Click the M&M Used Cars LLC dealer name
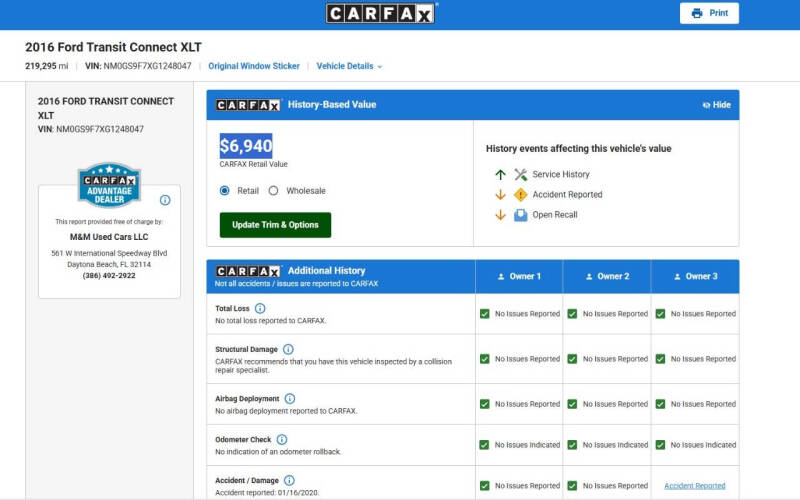 (x=109, y=237)
